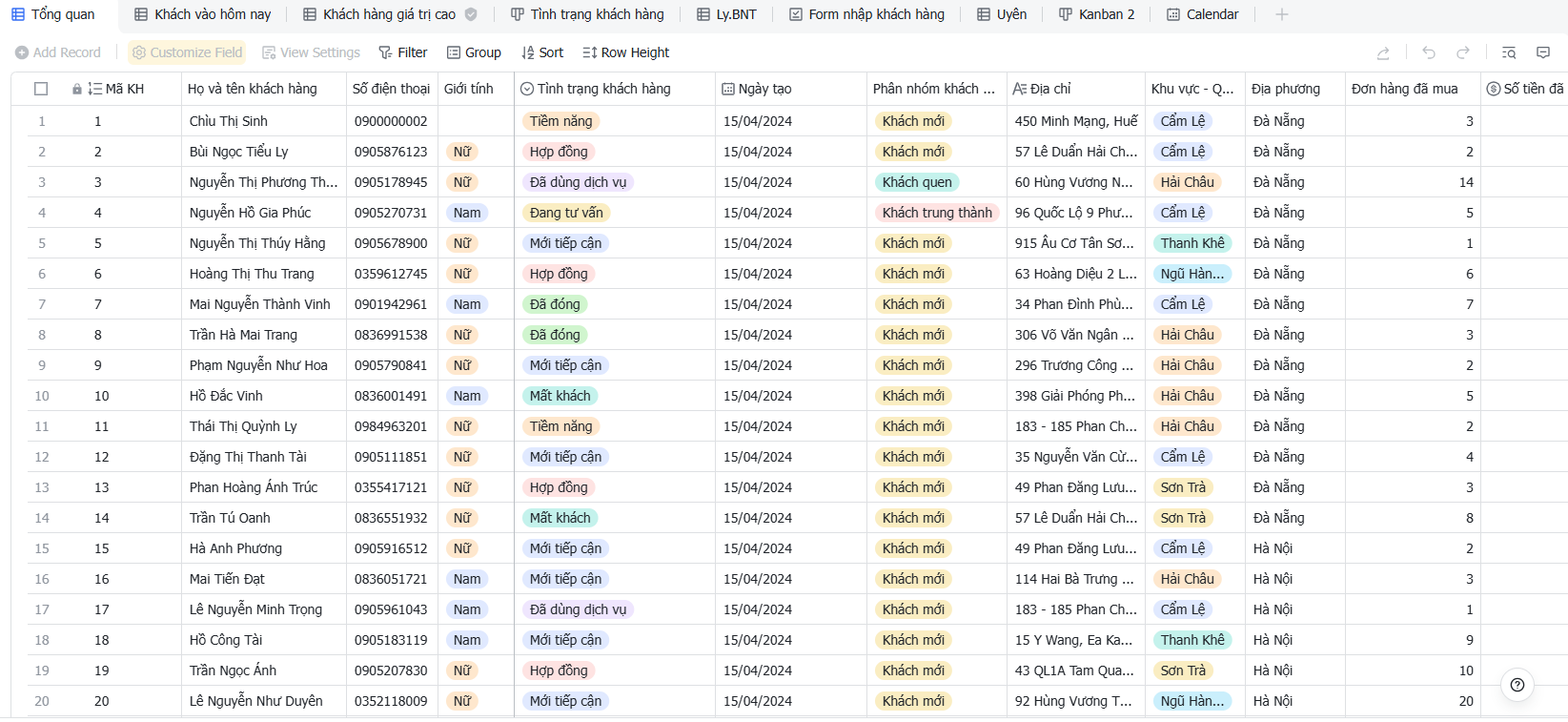Open Form nhập khách hàng tab
This screenshot has height=722, width=1568.
tap(866, 14)
